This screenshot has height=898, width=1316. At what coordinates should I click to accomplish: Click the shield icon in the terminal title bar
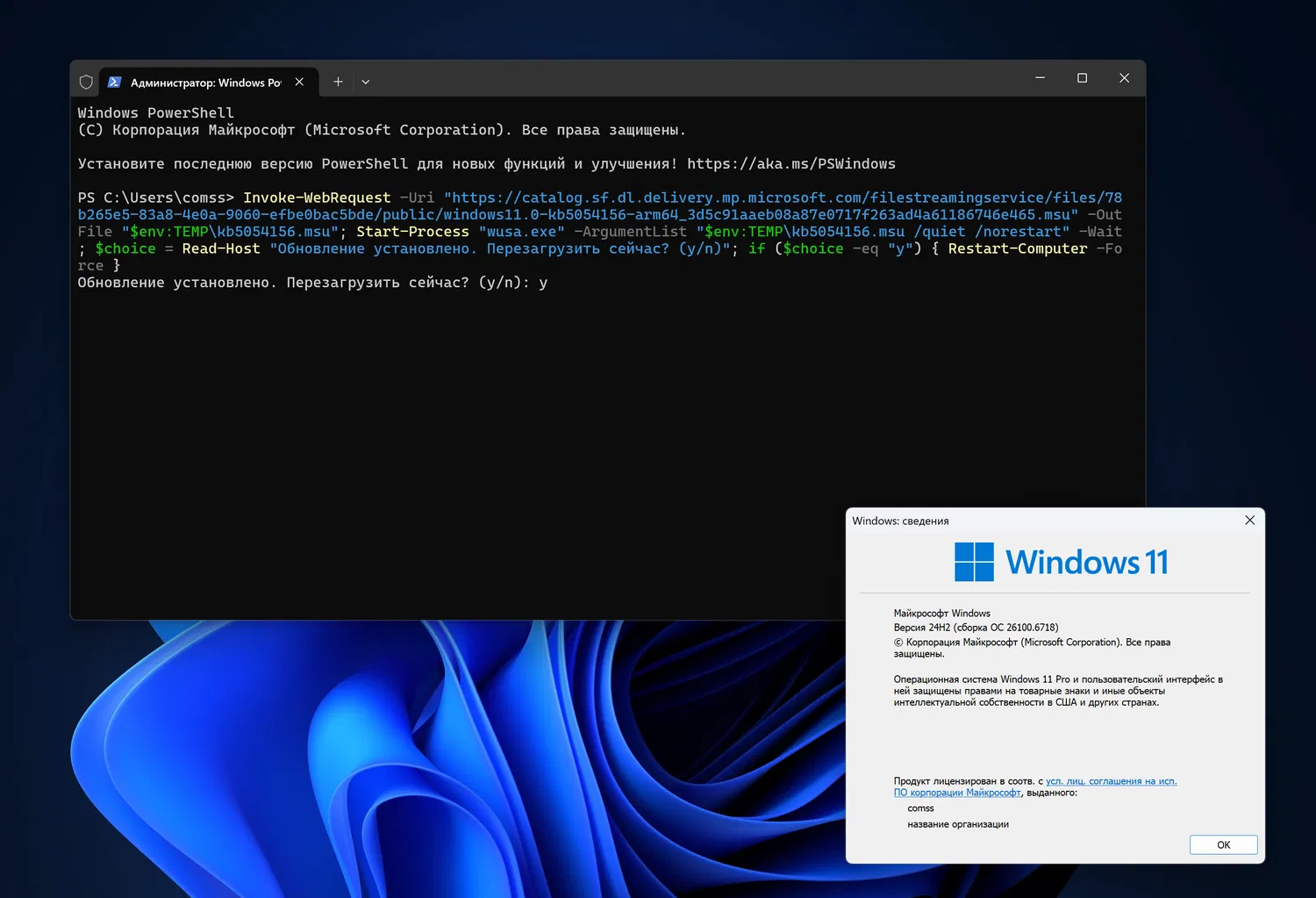(x=86, y=82)
